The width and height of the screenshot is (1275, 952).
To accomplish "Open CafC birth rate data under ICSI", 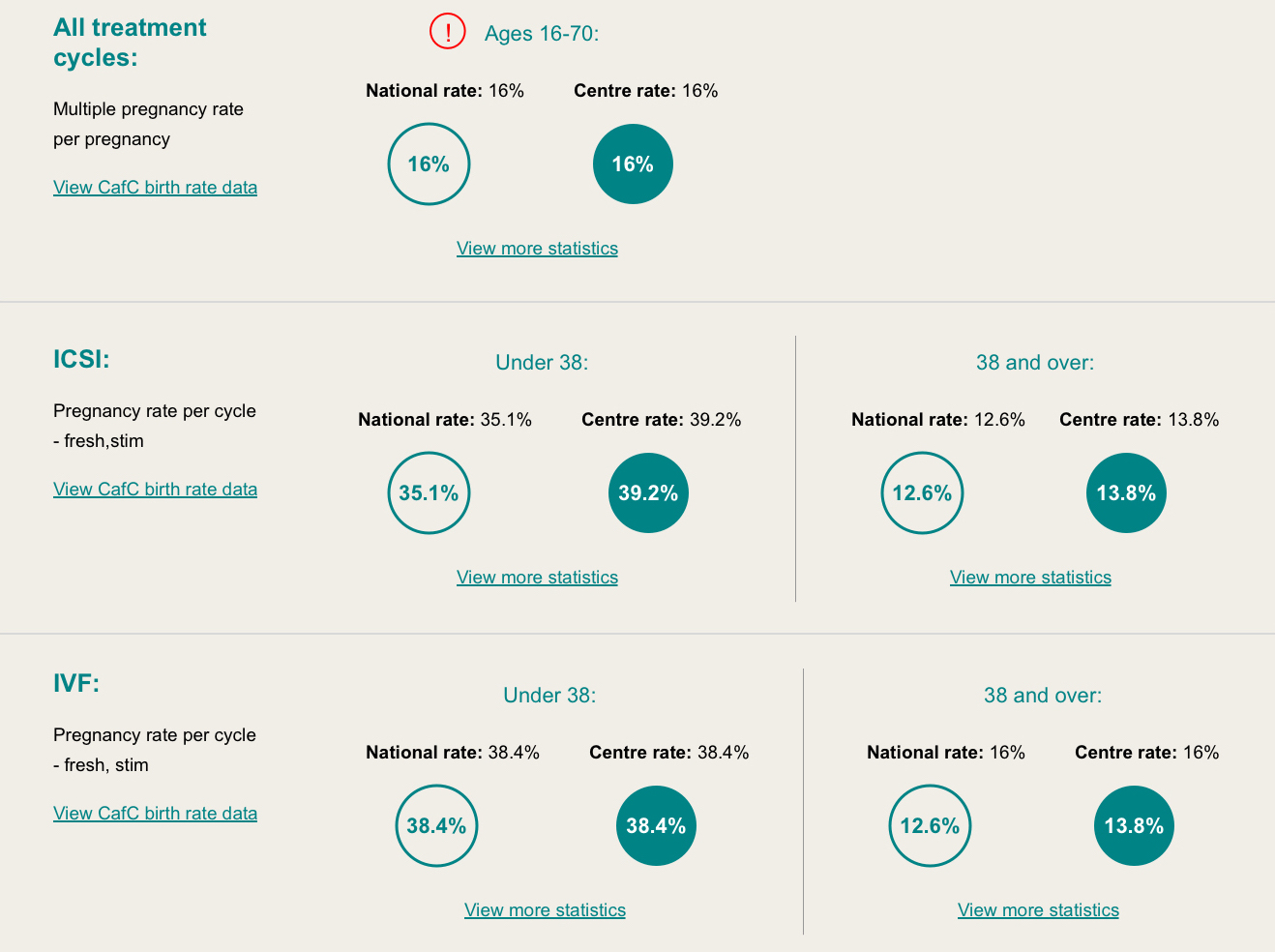I will [x=155, y=490].
